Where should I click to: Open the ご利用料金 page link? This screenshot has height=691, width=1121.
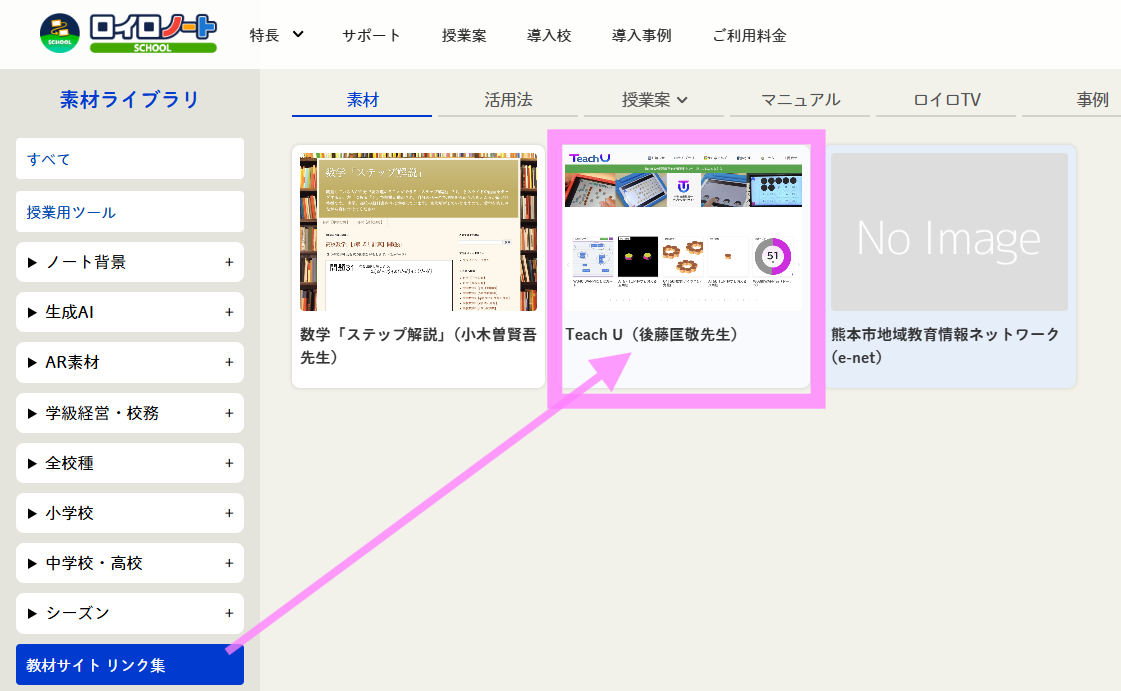coord(749,35)
